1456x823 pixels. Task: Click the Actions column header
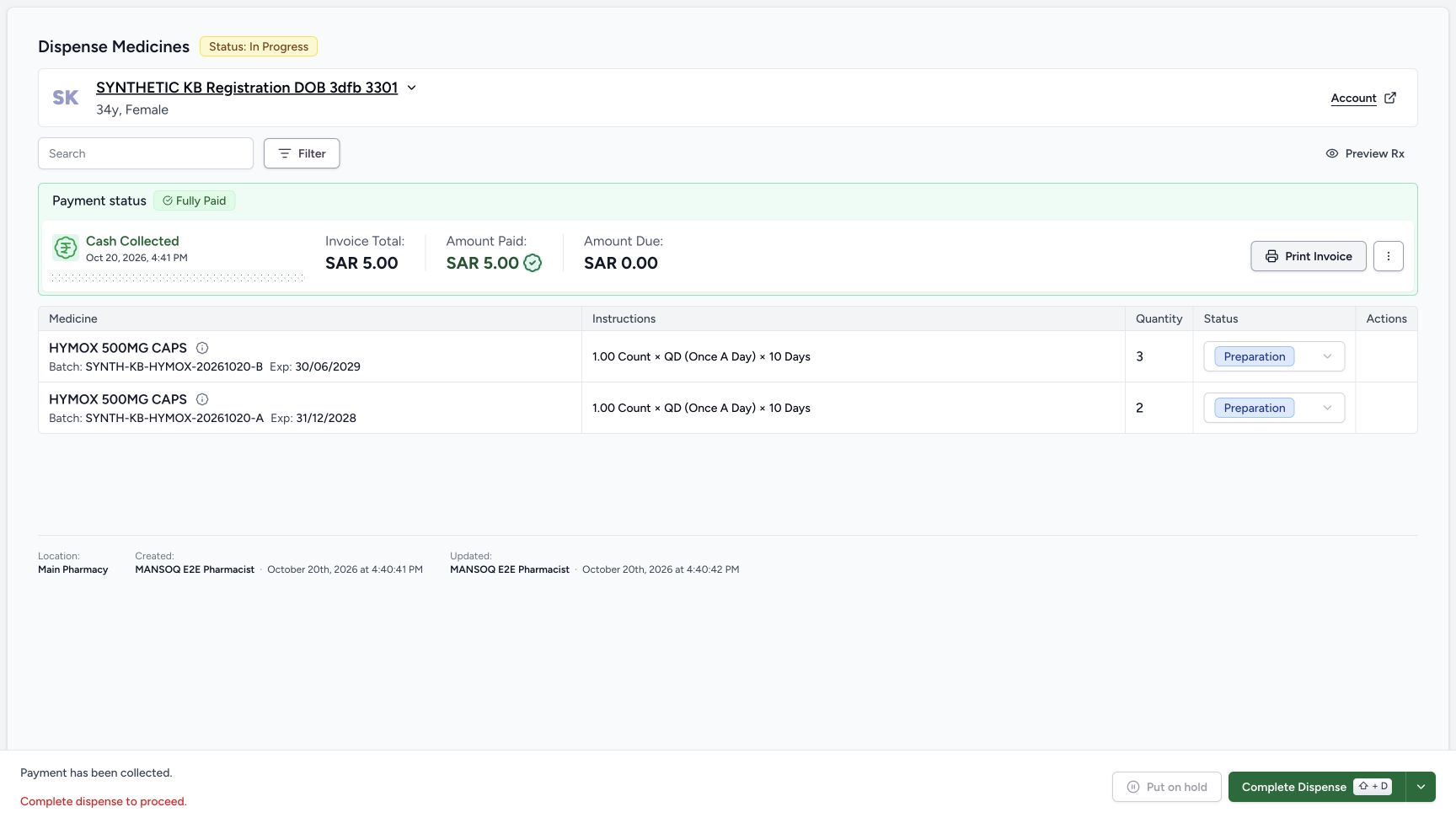1386,318
